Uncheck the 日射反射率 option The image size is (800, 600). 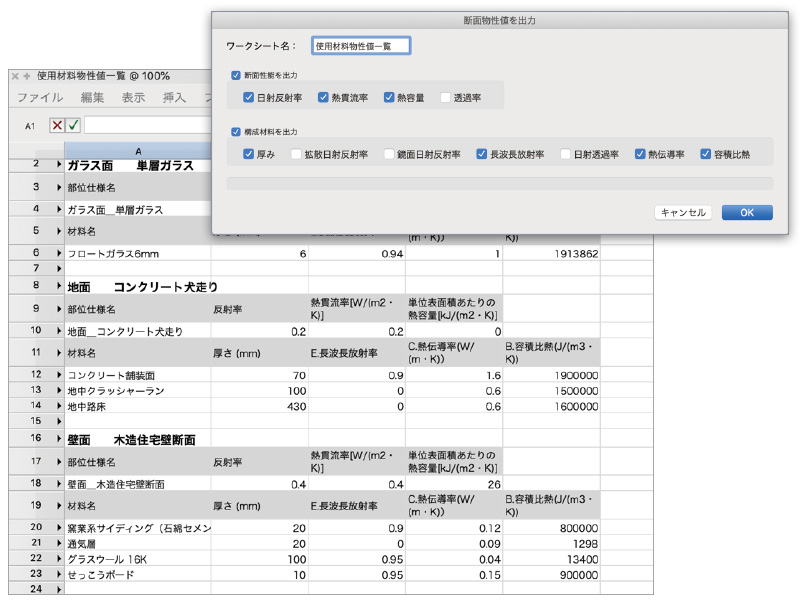tap(249, 98)
